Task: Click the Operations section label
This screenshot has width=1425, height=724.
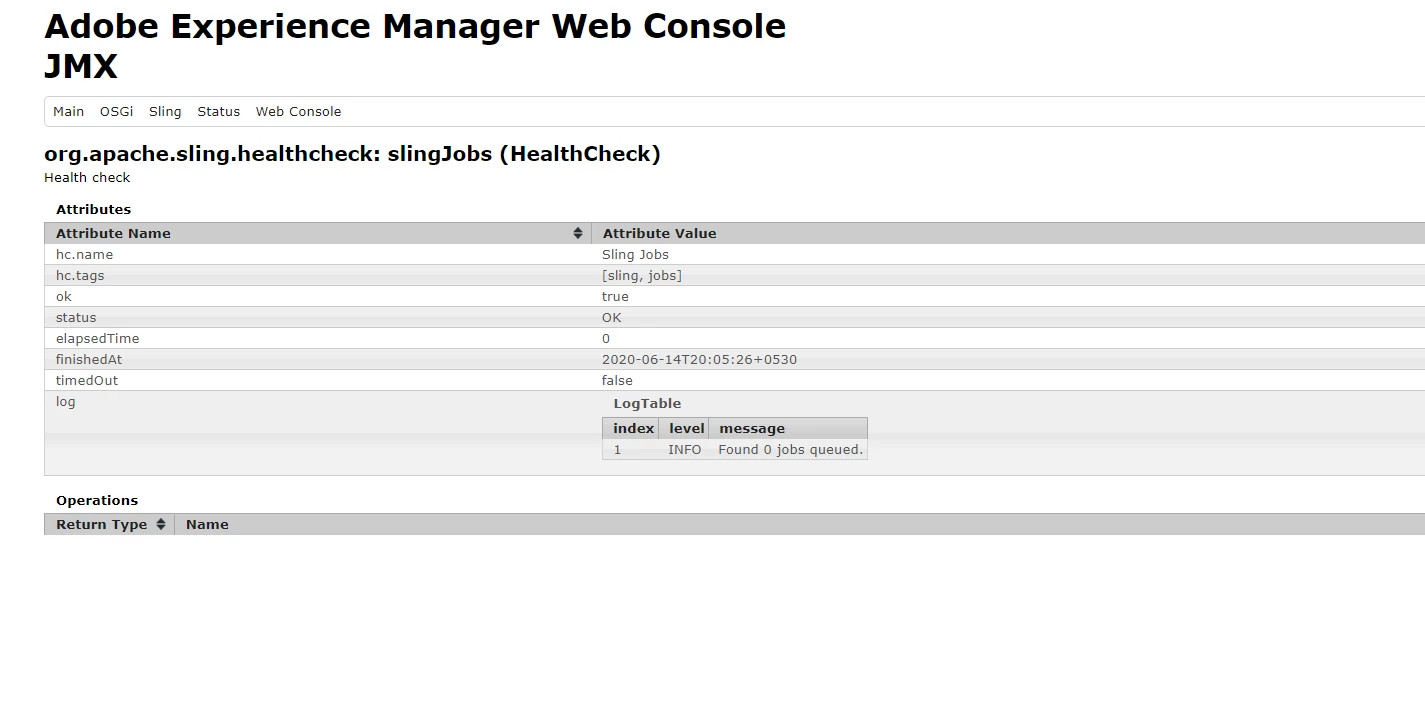Action: click(97, 500)
